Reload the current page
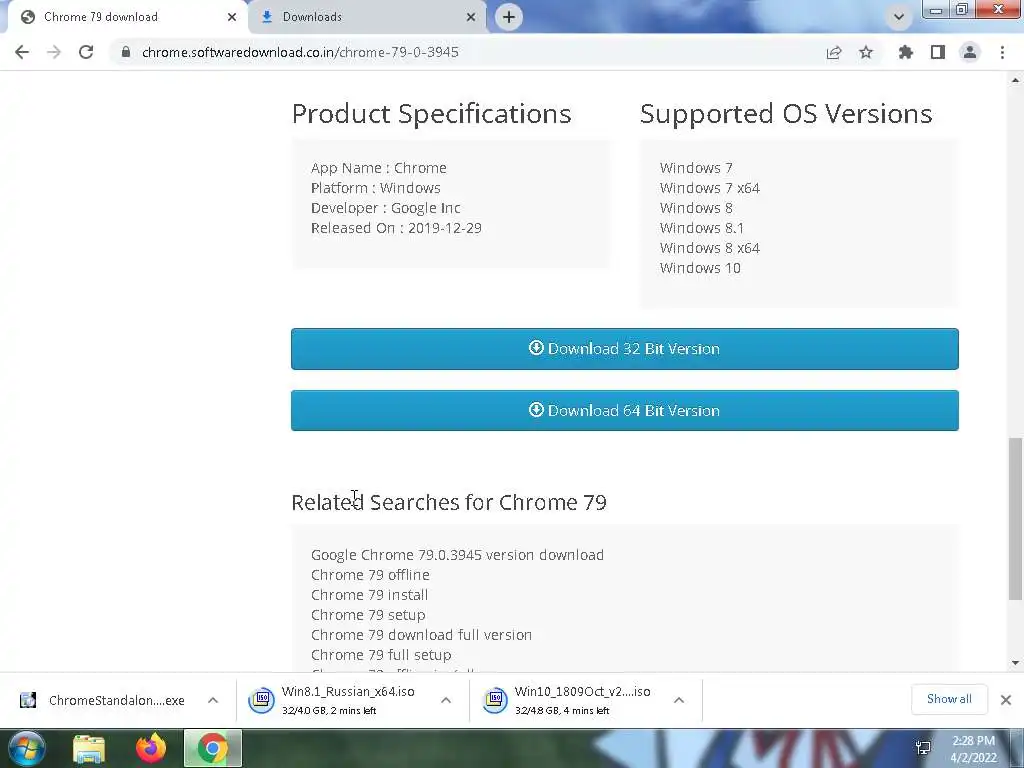This screenshot has height=768, width=1024. click(86, 52)
